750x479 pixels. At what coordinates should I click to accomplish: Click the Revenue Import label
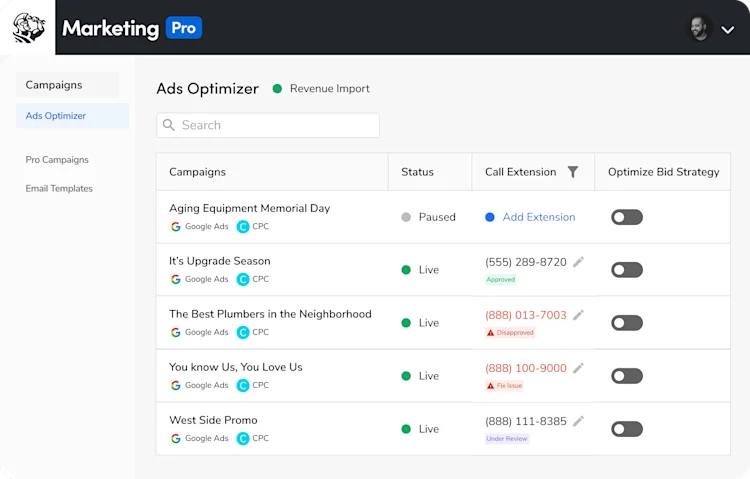330,89
